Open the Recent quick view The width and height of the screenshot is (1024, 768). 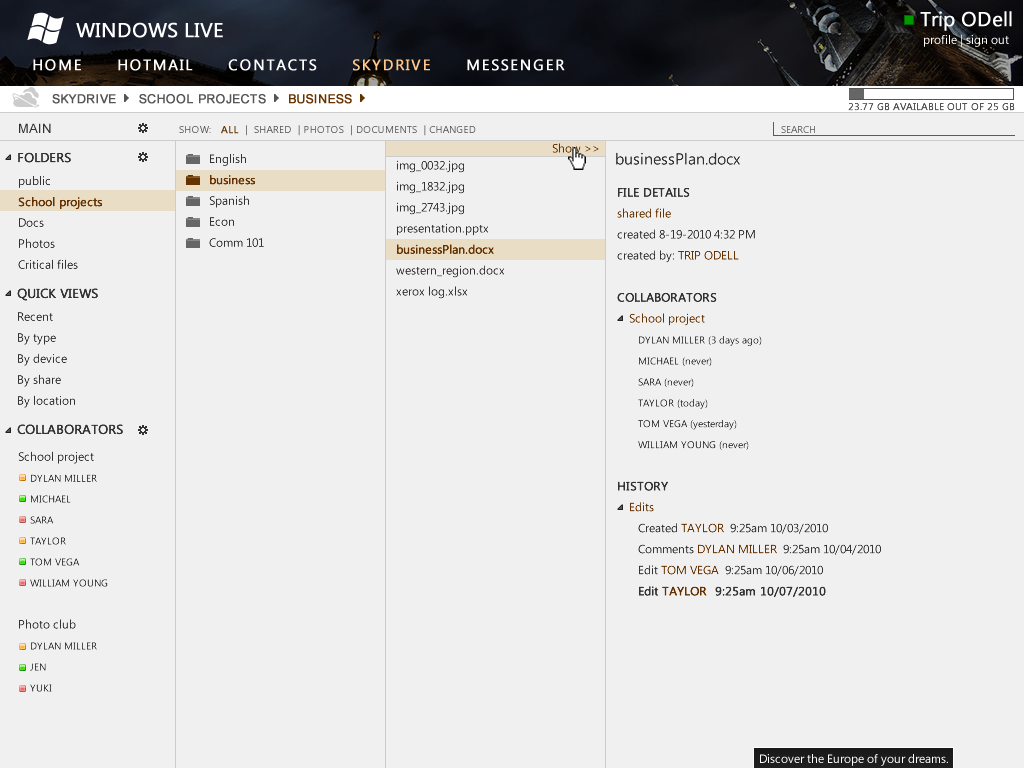35,317
